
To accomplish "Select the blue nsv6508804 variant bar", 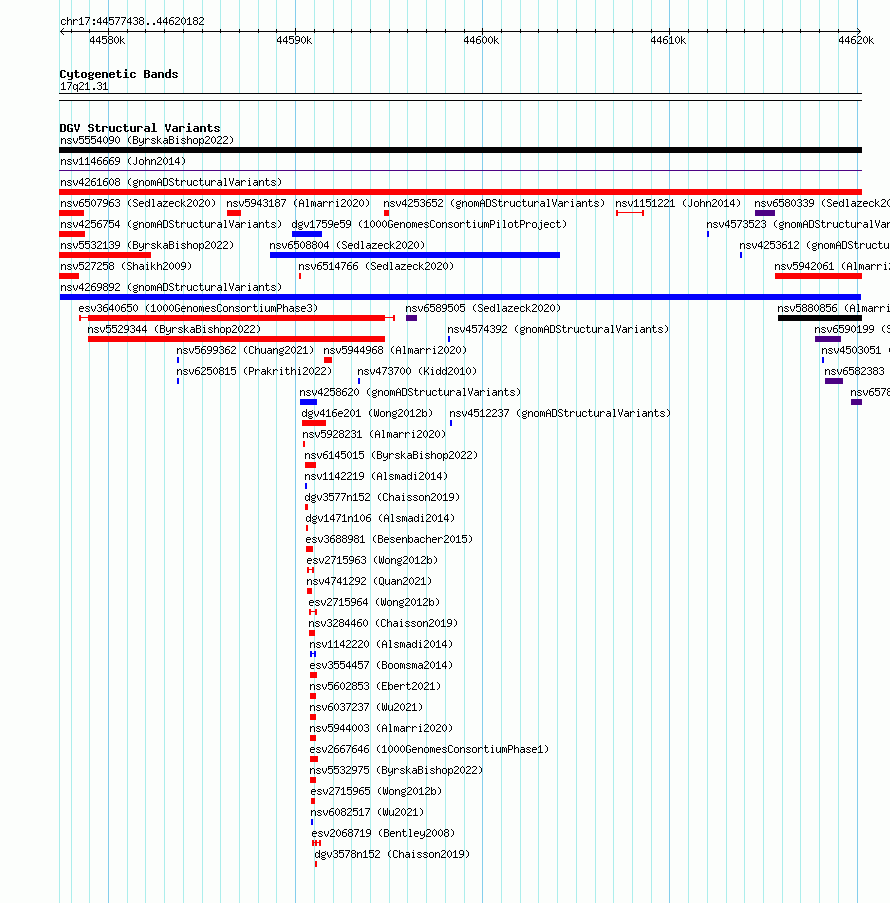I will coord(415,255).
